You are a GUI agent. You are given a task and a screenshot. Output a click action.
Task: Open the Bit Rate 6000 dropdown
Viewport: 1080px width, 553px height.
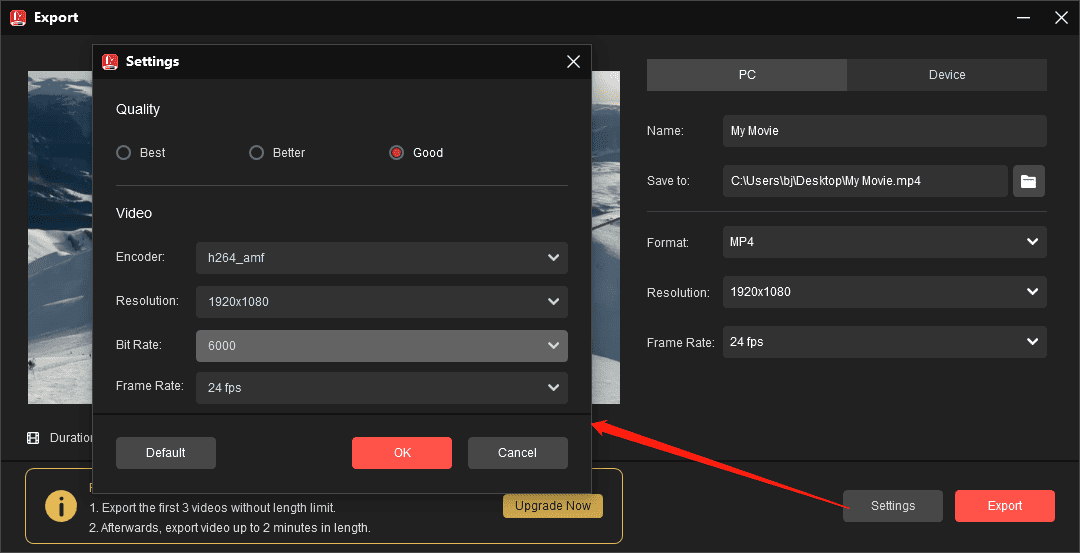[382, 346]
